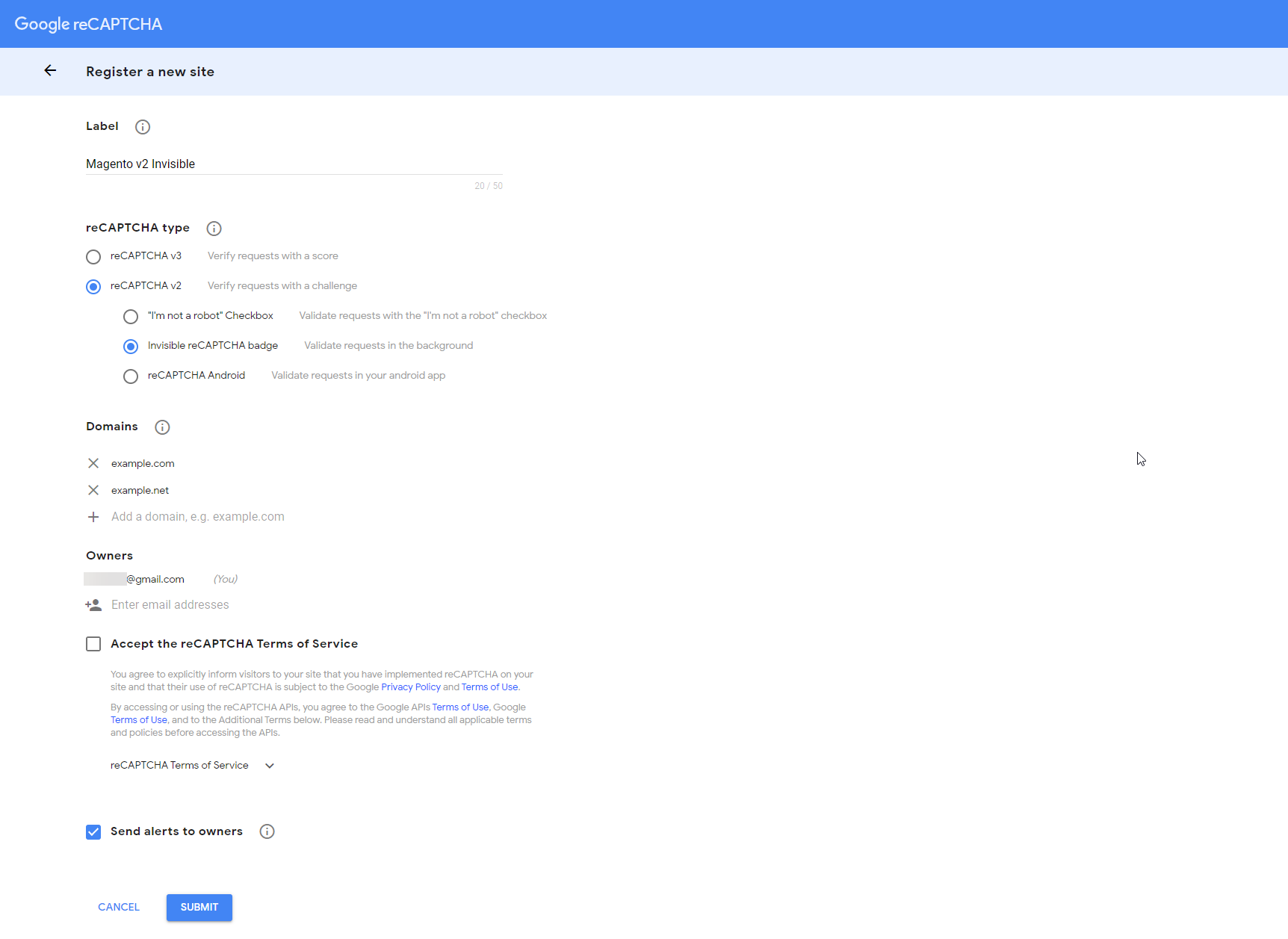Click the @gmail.com owner email
This screenshot has width=1288, height=939.
134,579
